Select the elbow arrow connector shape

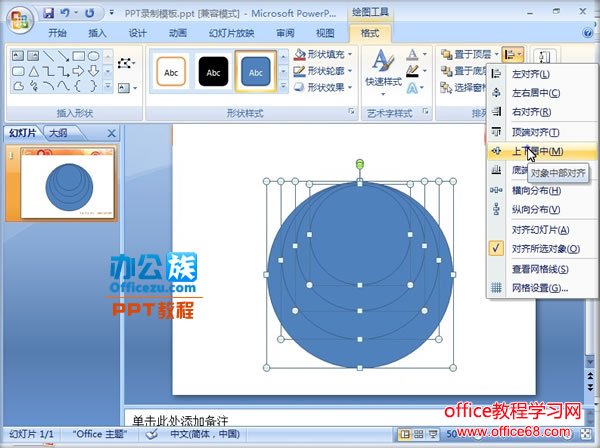click(x=63, y=71)
